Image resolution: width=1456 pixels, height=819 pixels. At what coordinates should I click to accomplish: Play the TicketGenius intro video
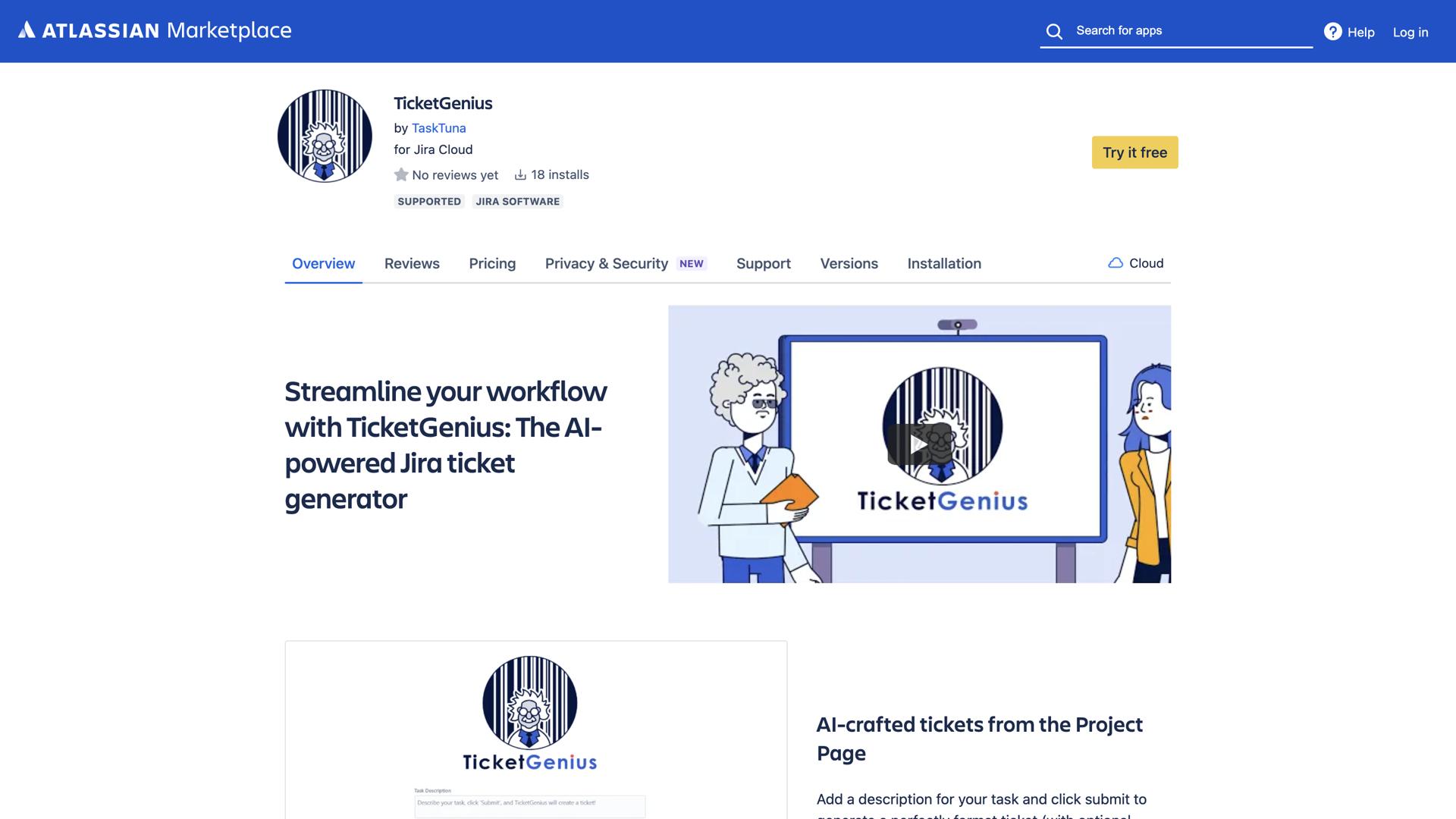(x=919, y=444)
